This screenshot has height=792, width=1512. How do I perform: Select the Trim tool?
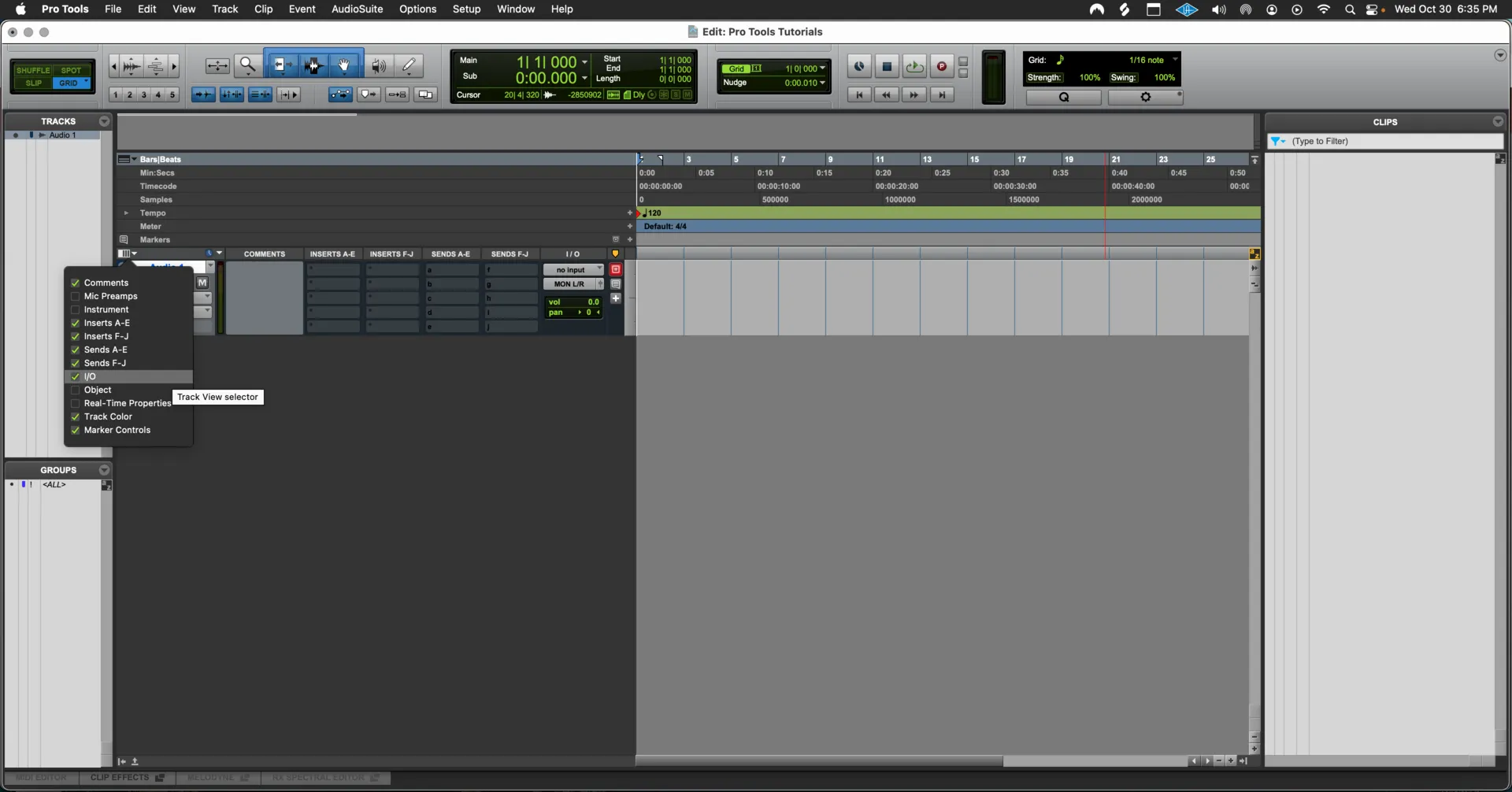pos(280,65)
